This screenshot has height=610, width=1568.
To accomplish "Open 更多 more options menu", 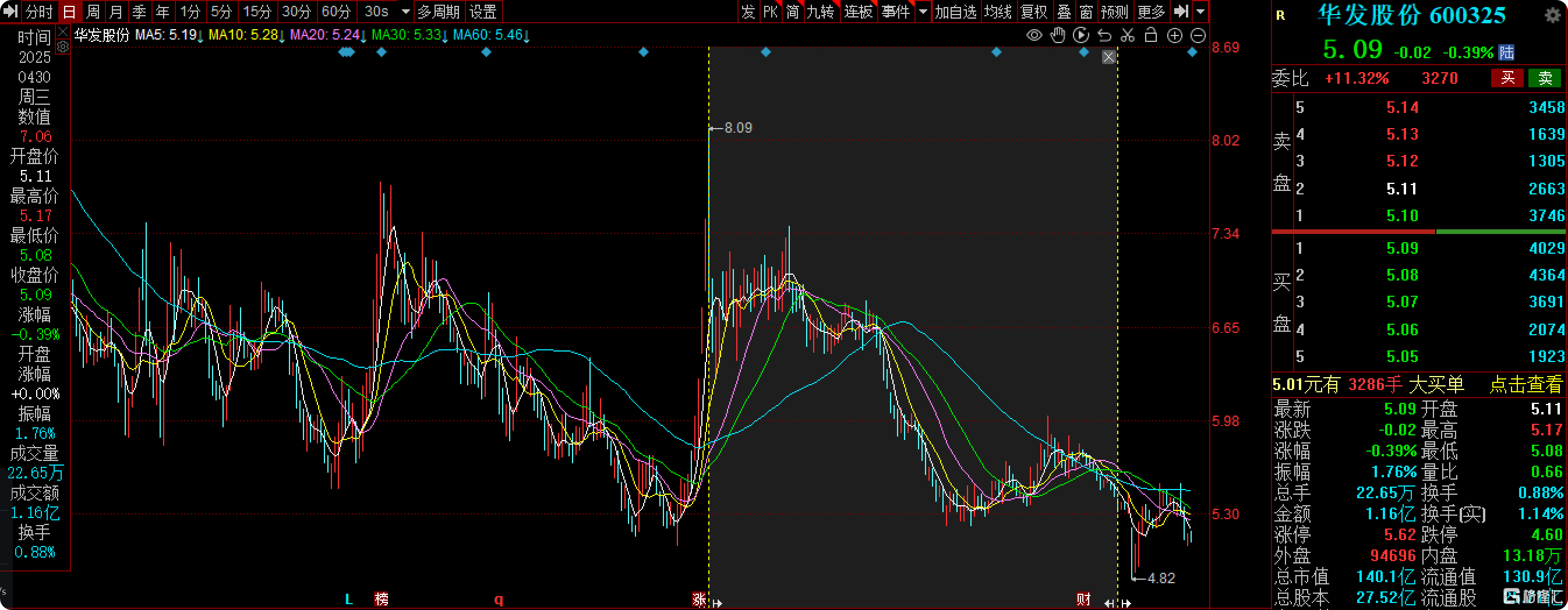I will (1151, 11).
